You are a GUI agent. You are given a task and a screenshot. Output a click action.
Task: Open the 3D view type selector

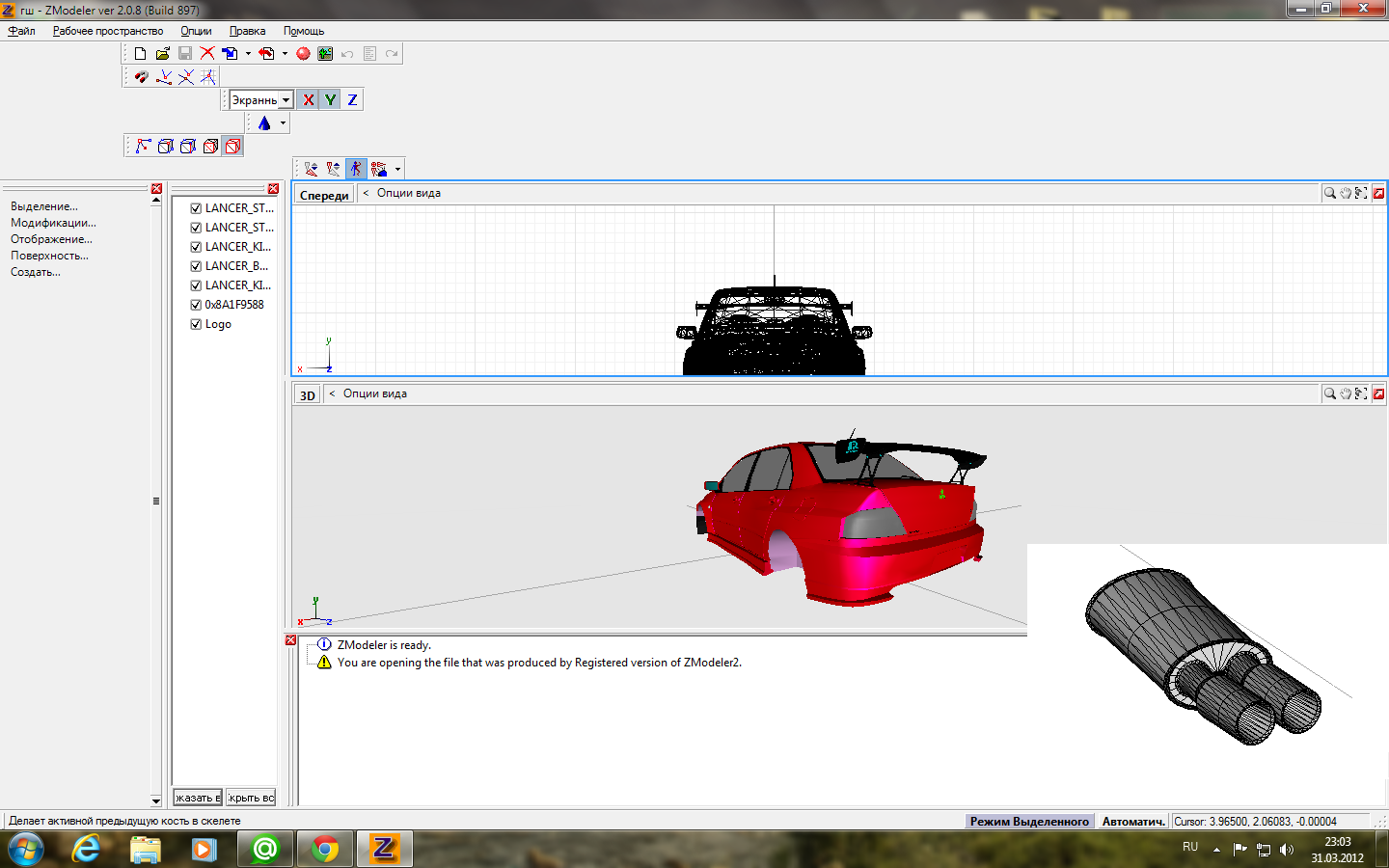[x=308, y=395]
